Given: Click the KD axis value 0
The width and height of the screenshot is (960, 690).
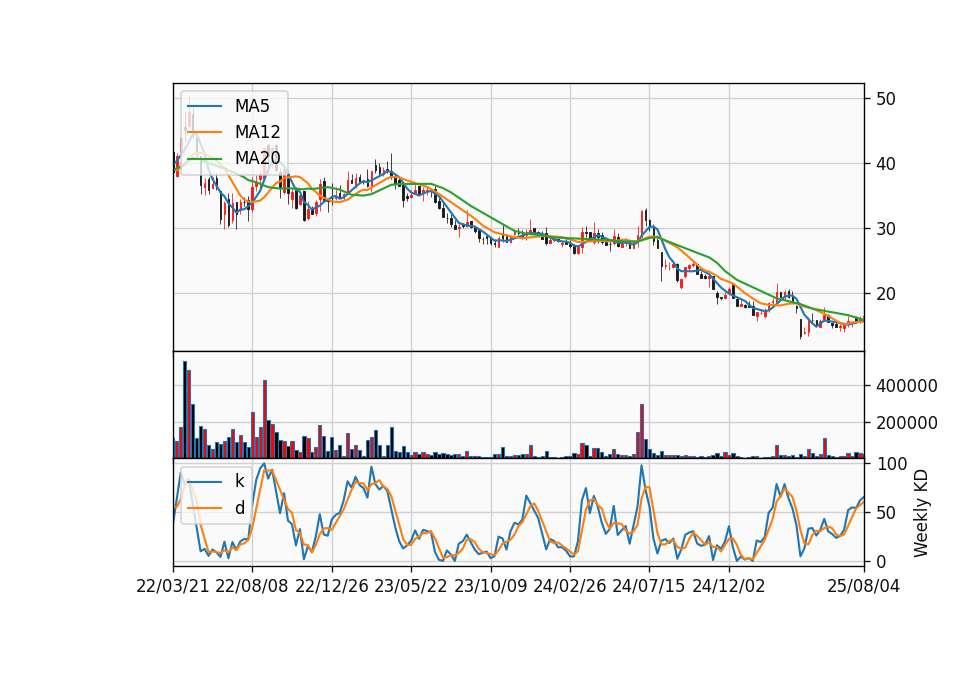Looking at the screenshot, I should 880,561.
